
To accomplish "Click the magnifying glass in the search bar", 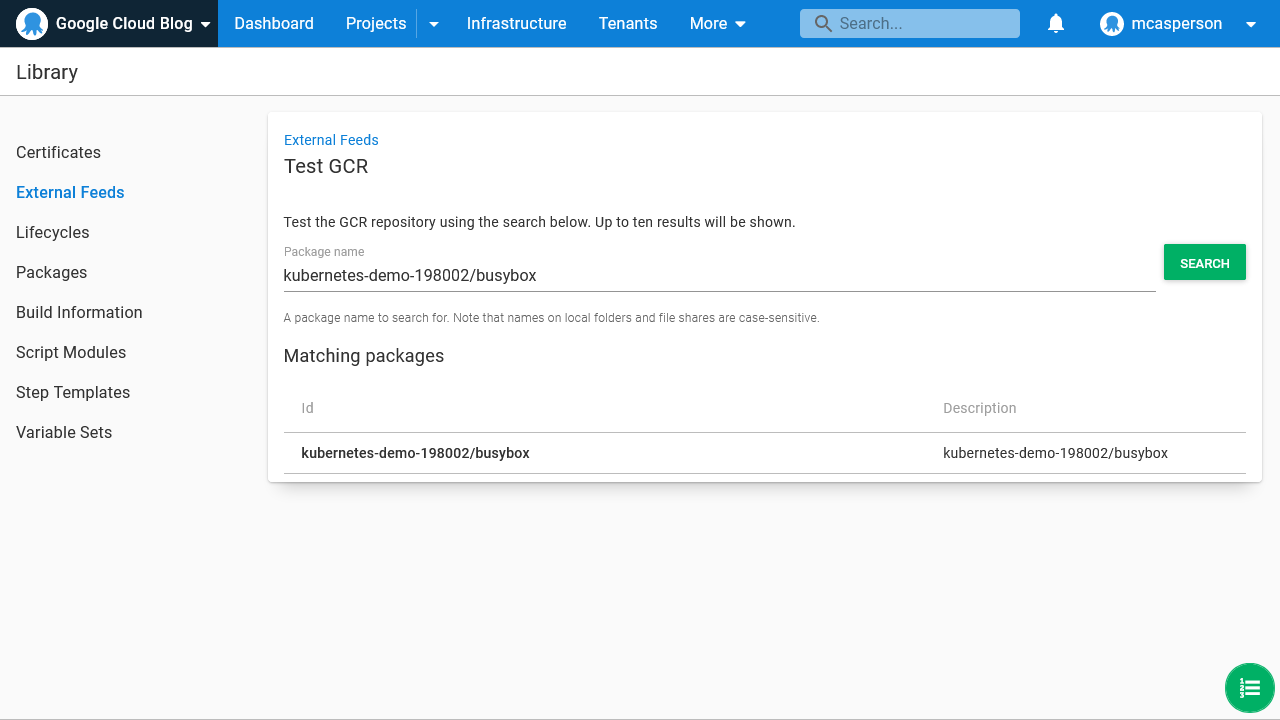I will coord(822,23).
